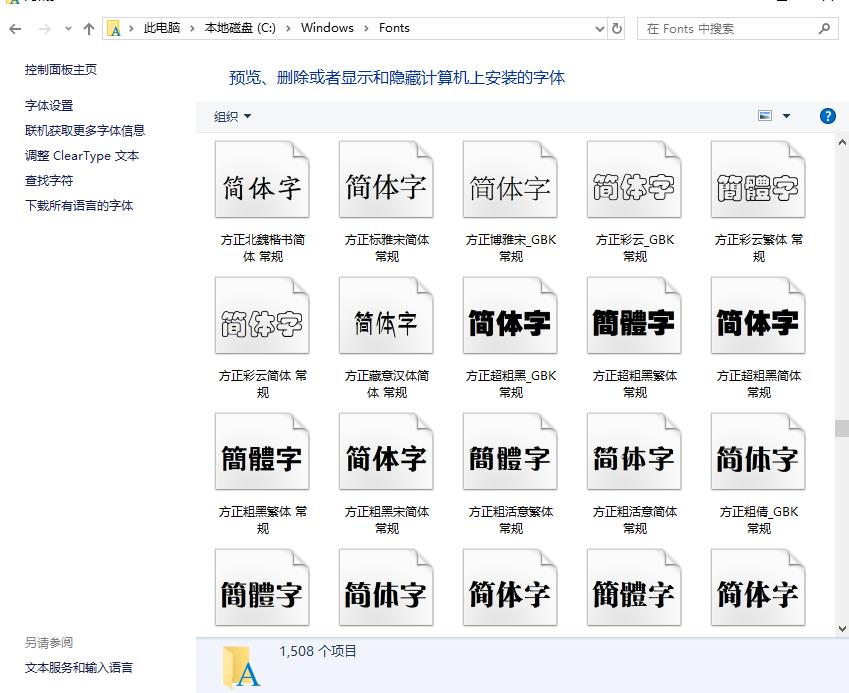
Task: Open 查找字符 link
Action: tap(49, 181)
